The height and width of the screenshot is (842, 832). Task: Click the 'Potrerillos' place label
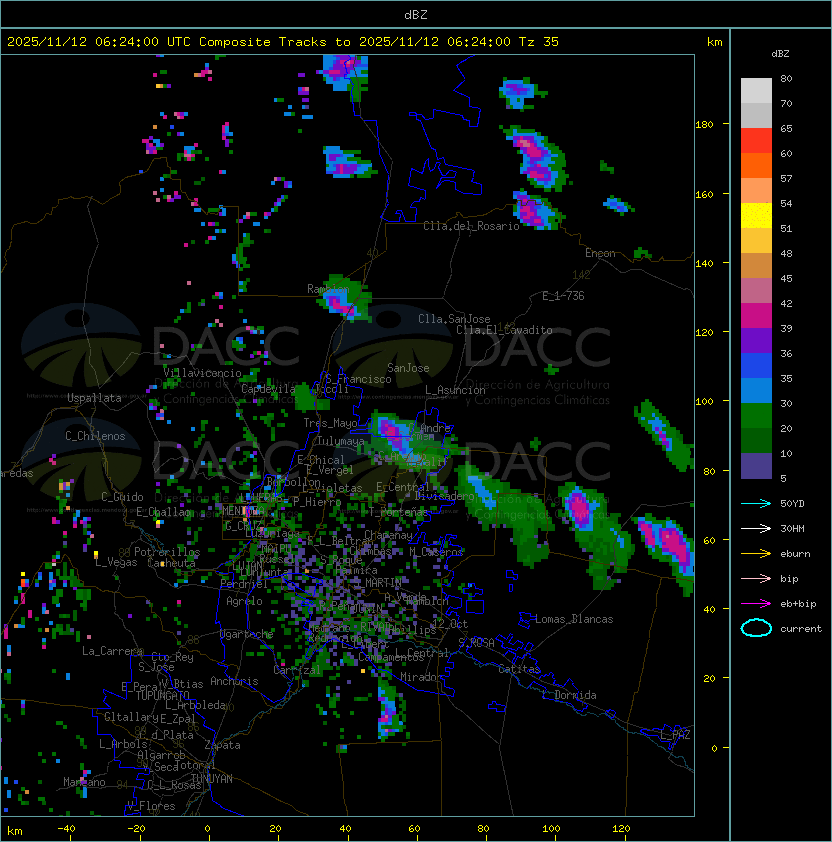(x=167, y=552)
